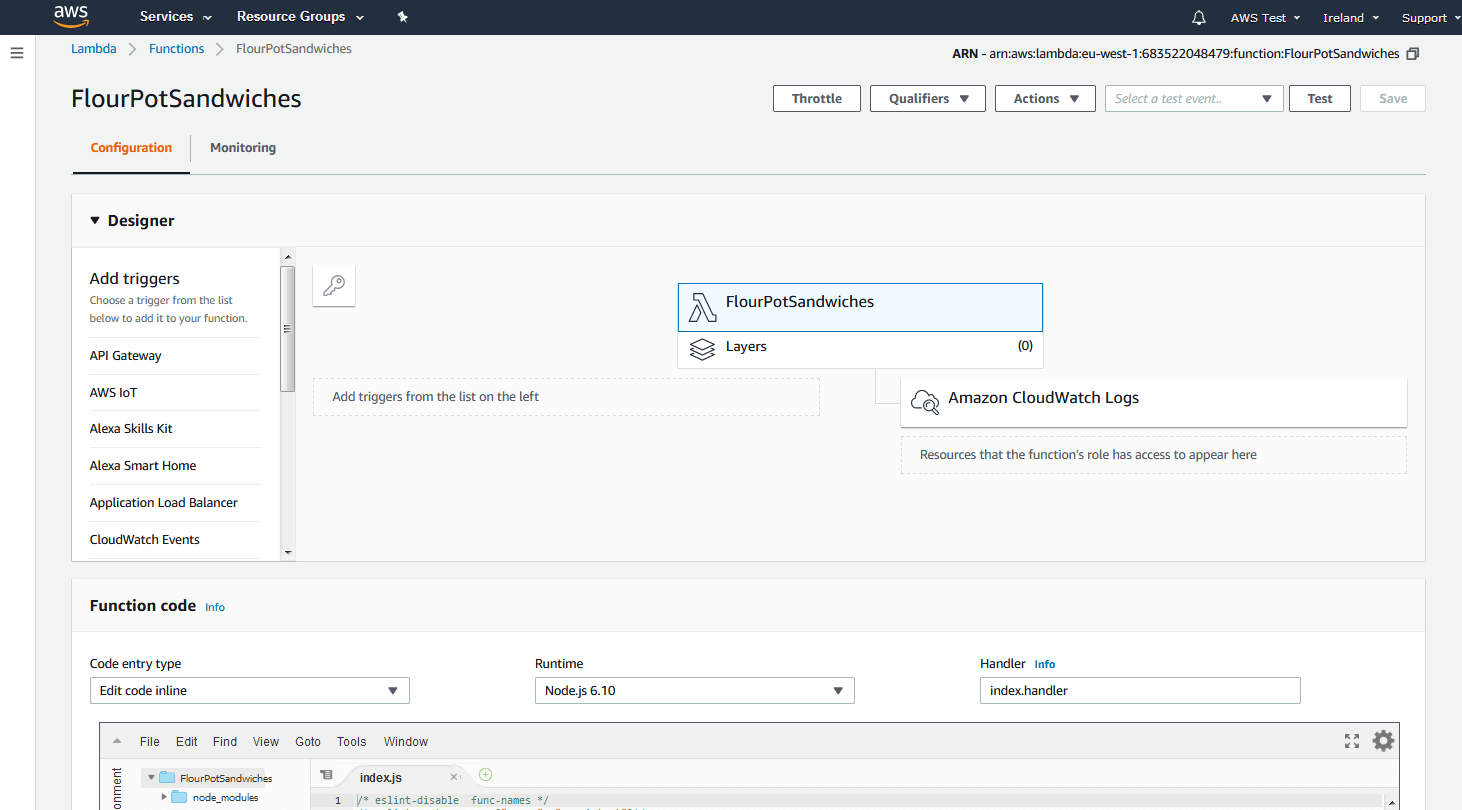The height and width of the screenshot is (810, 1462).
Task: Open the Resource Groups dropdown
Action: pyautogui.click(x=300, y=17)
